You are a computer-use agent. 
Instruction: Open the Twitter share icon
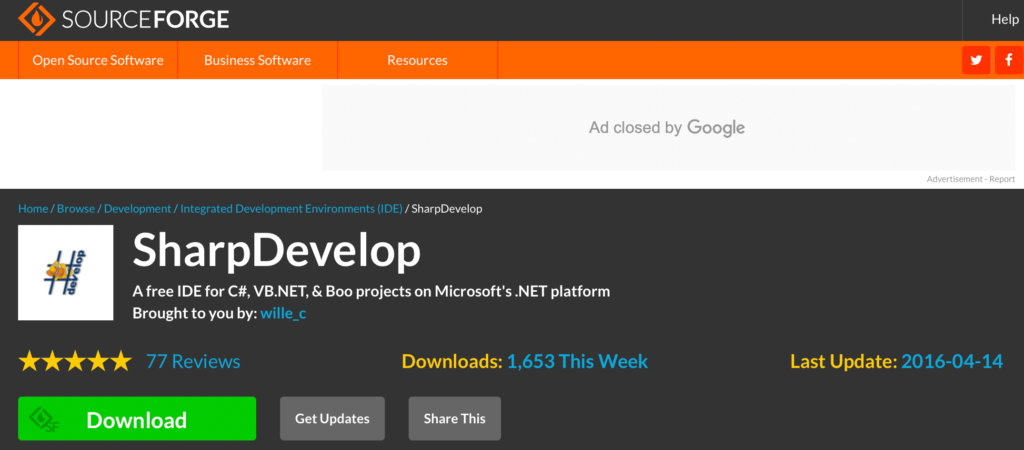click(976, 61)
